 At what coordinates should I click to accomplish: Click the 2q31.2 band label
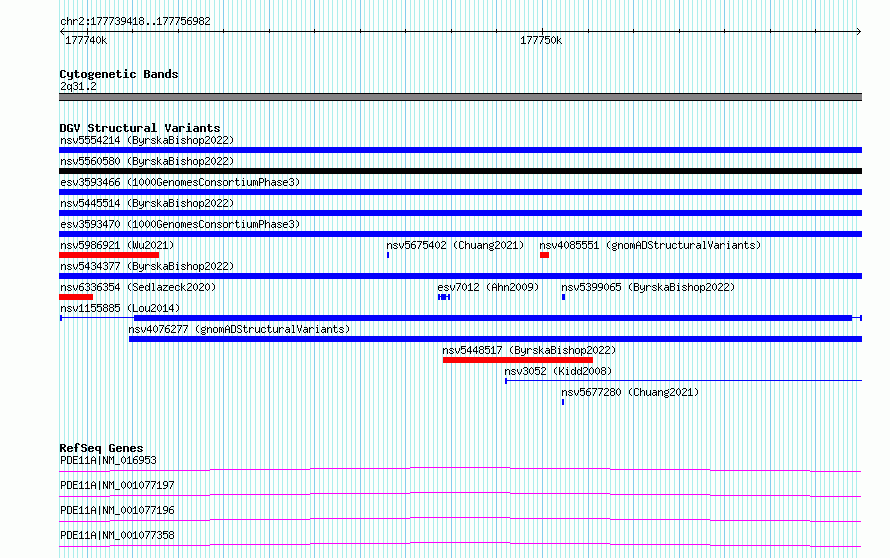pos(78,86)
